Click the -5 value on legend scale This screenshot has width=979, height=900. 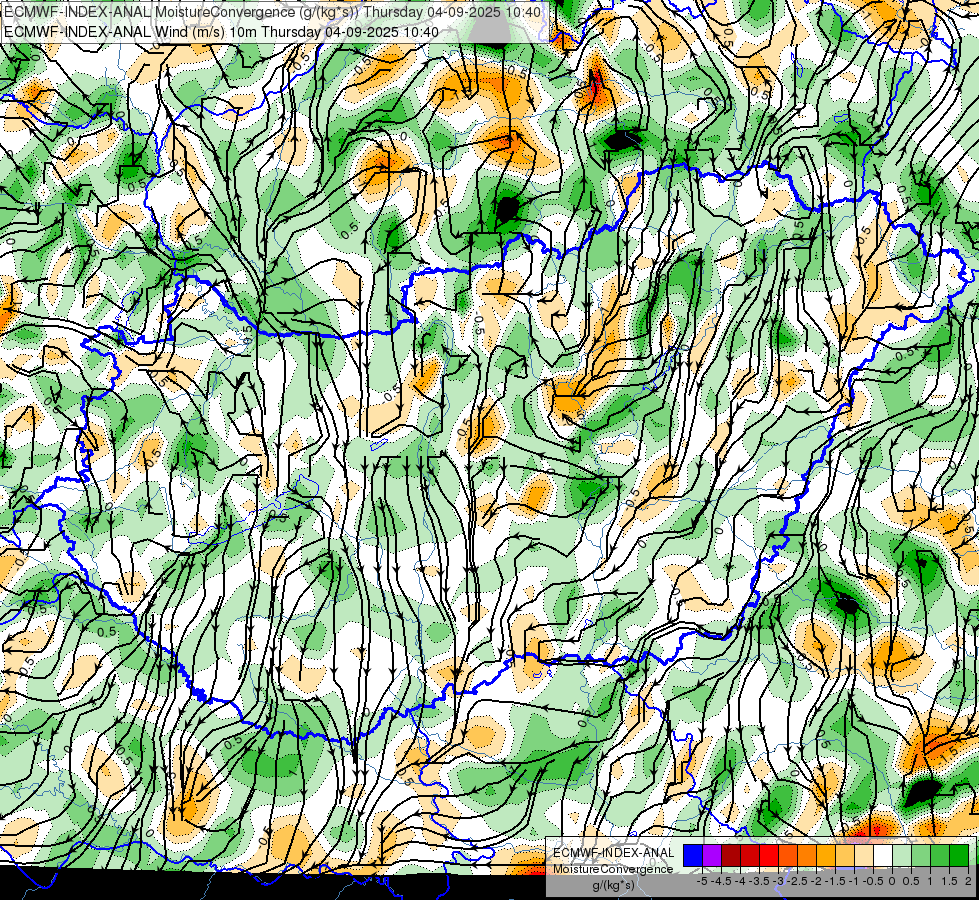click(702, 881)
